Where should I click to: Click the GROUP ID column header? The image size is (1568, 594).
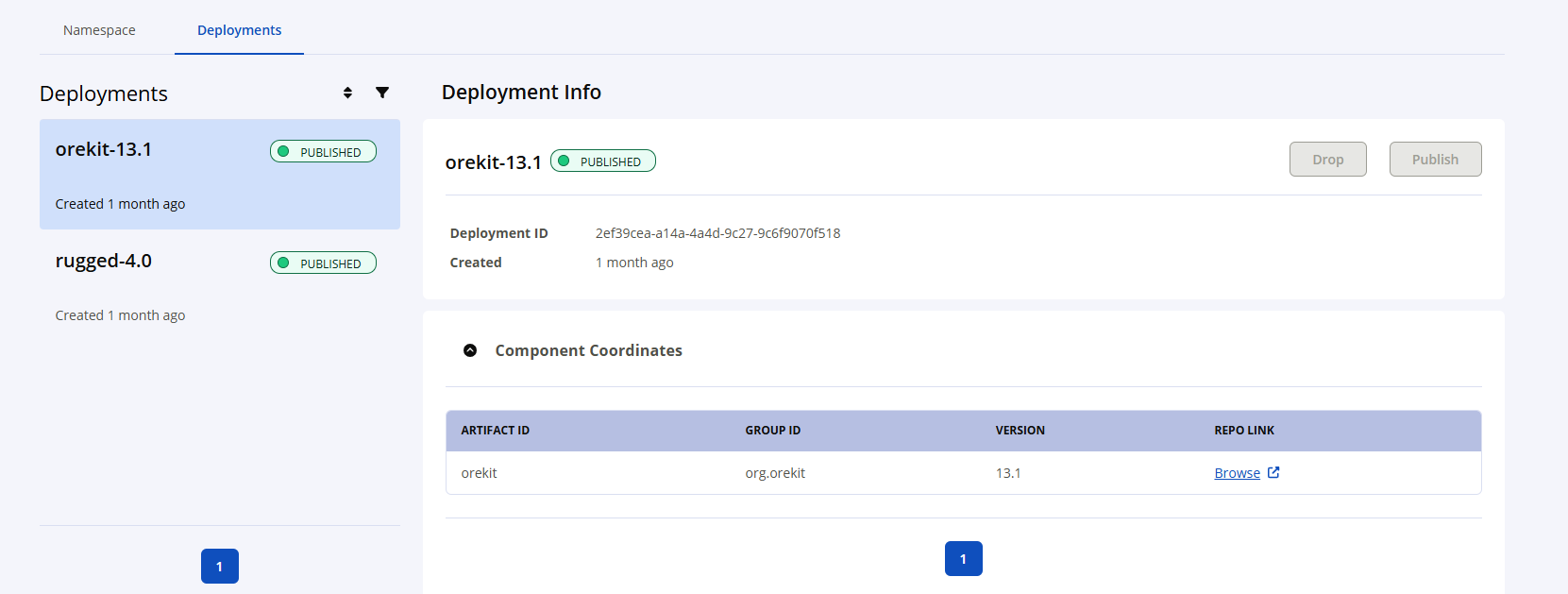[x=772, y=431]
